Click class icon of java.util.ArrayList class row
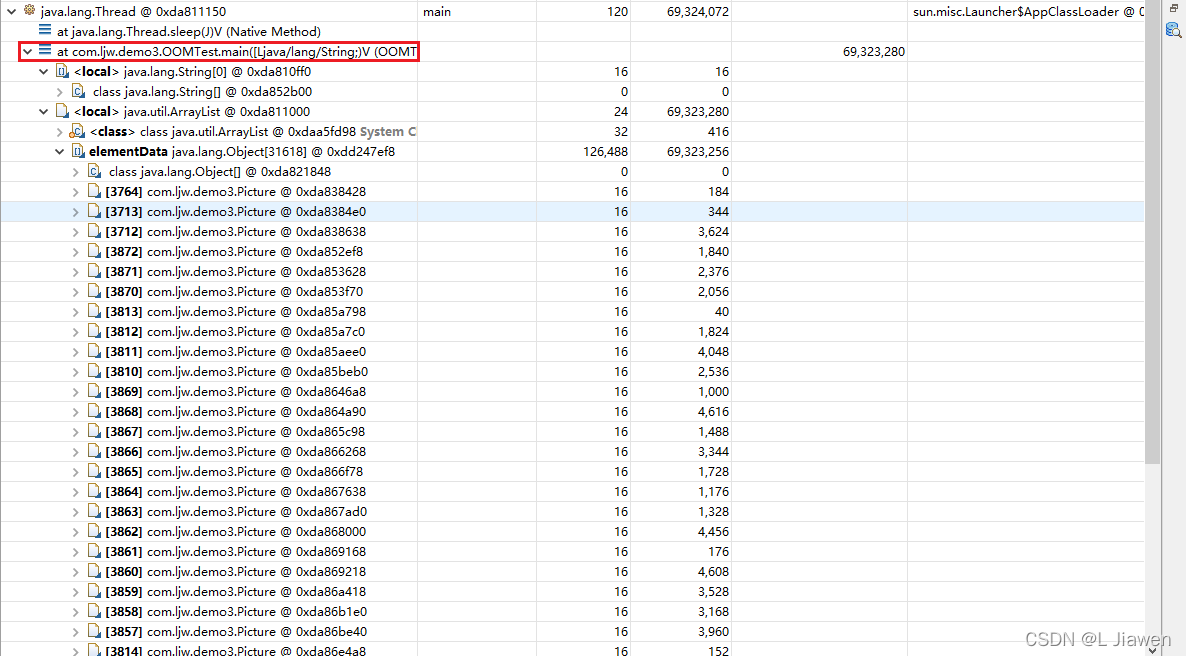The width and height of the screenshot is (1186, 656). [x=78, y=131]
